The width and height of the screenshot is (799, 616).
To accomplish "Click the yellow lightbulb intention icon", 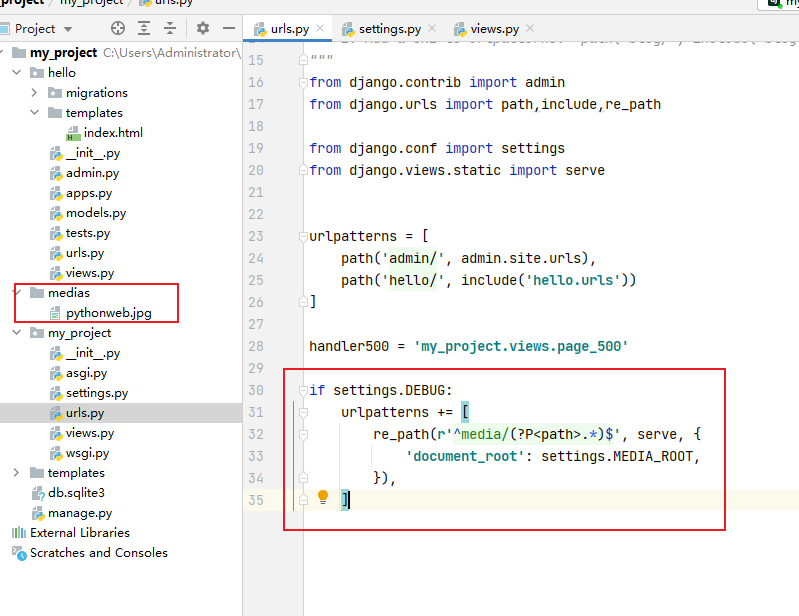I will (x=323, y=497).
